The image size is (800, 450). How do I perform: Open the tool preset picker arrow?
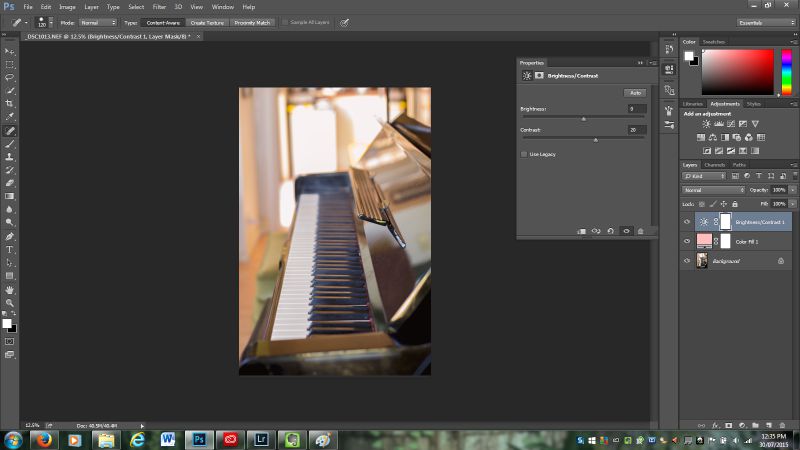point(26,22)
